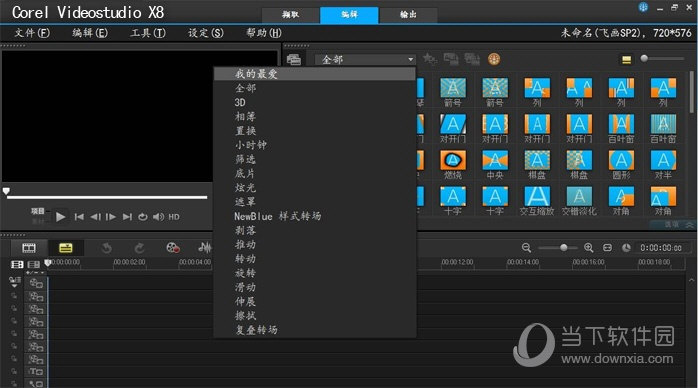Open the 全部 category dropdown
Screen dimensions: 698x388
click(x=365, y=59)
